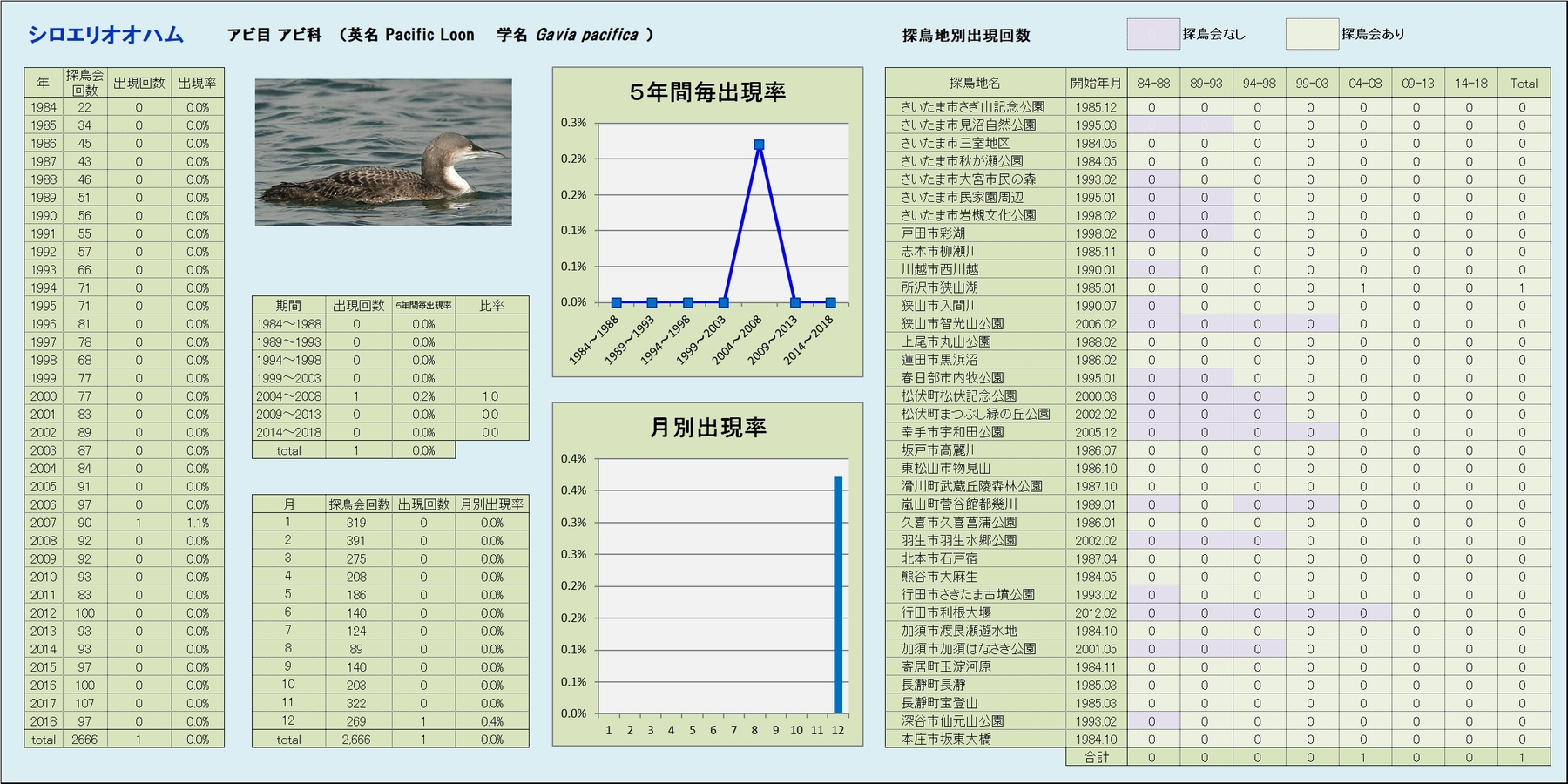Click the purple 探鳥会なし legend swatch
This screenshot has width=1568, height=784.
point(1152,34)
